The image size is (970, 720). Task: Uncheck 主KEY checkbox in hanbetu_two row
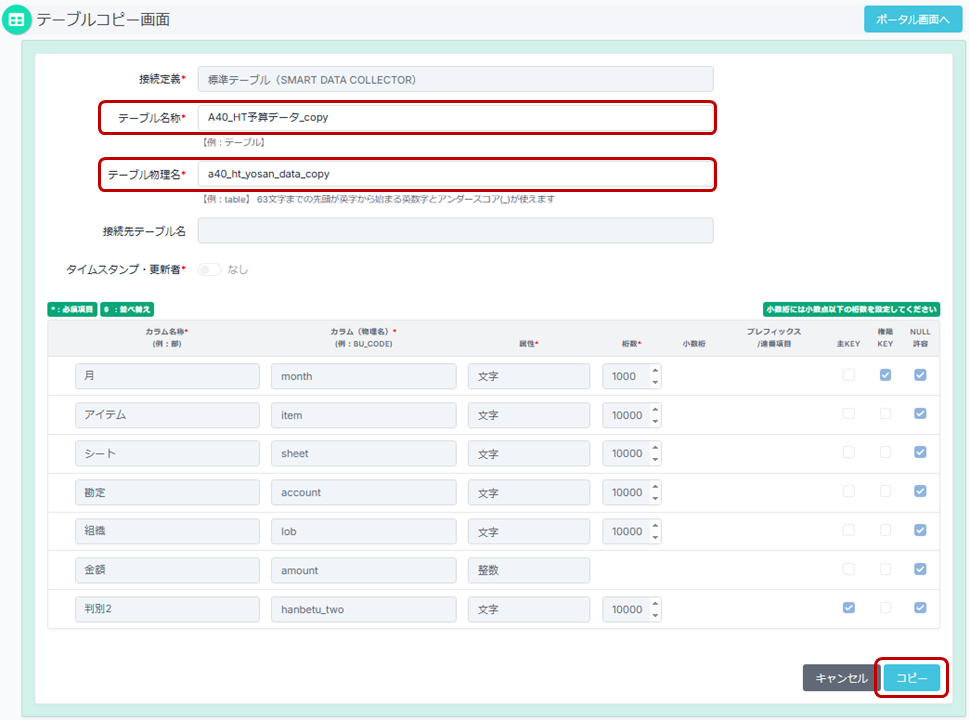[x=849, y=608]
